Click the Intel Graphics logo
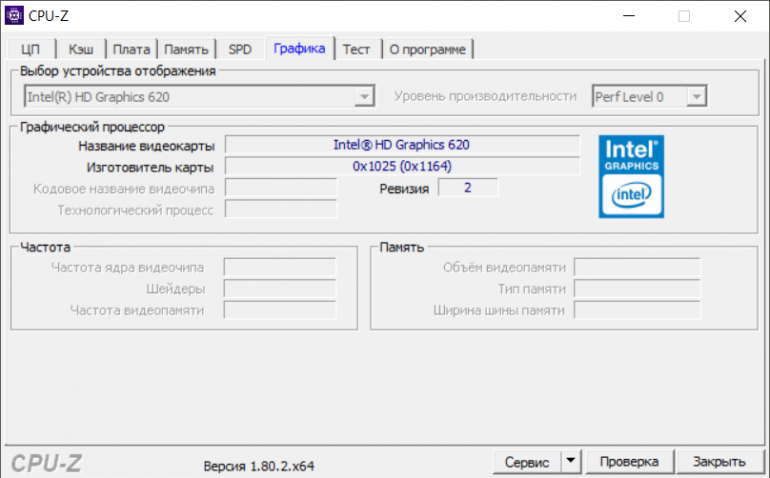Viewport: 770px width, 478px height. click(631, 176)
